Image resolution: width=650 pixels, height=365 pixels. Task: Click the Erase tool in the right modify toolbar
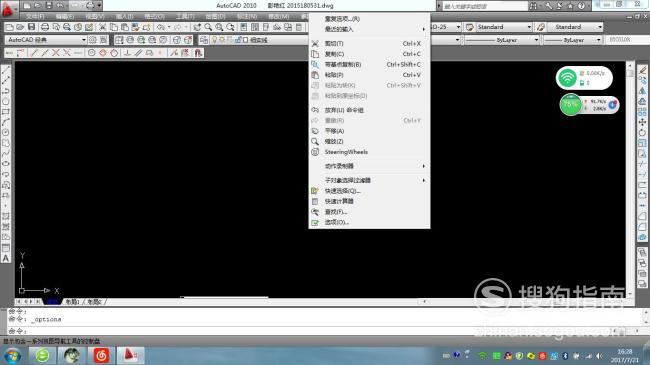642,70
